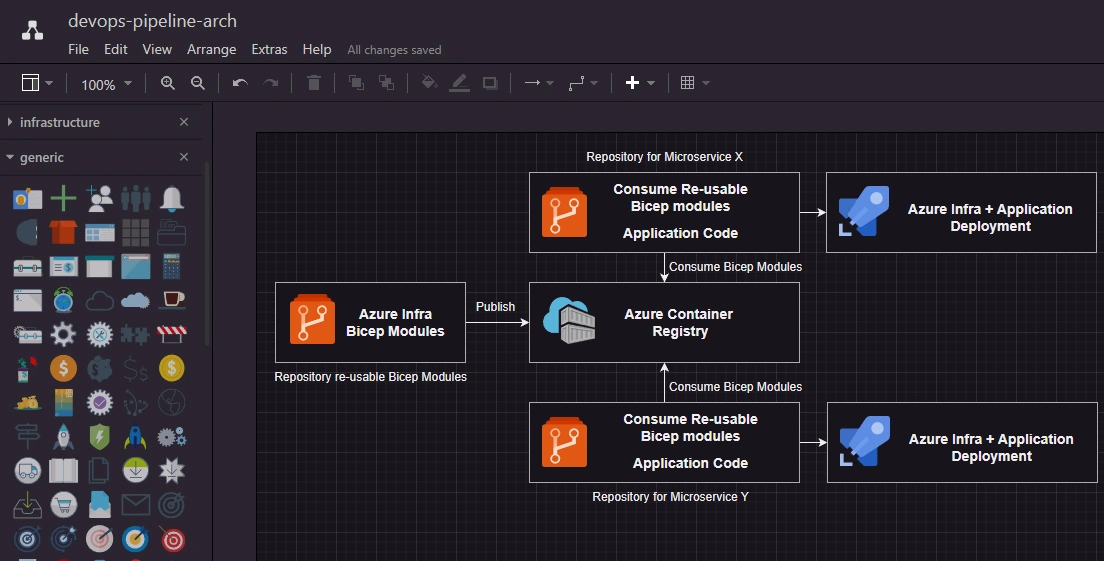Viewport: 1104px width, 561px height.
Task: Select the green shield with lightning shape
Action: pos(99,437)
